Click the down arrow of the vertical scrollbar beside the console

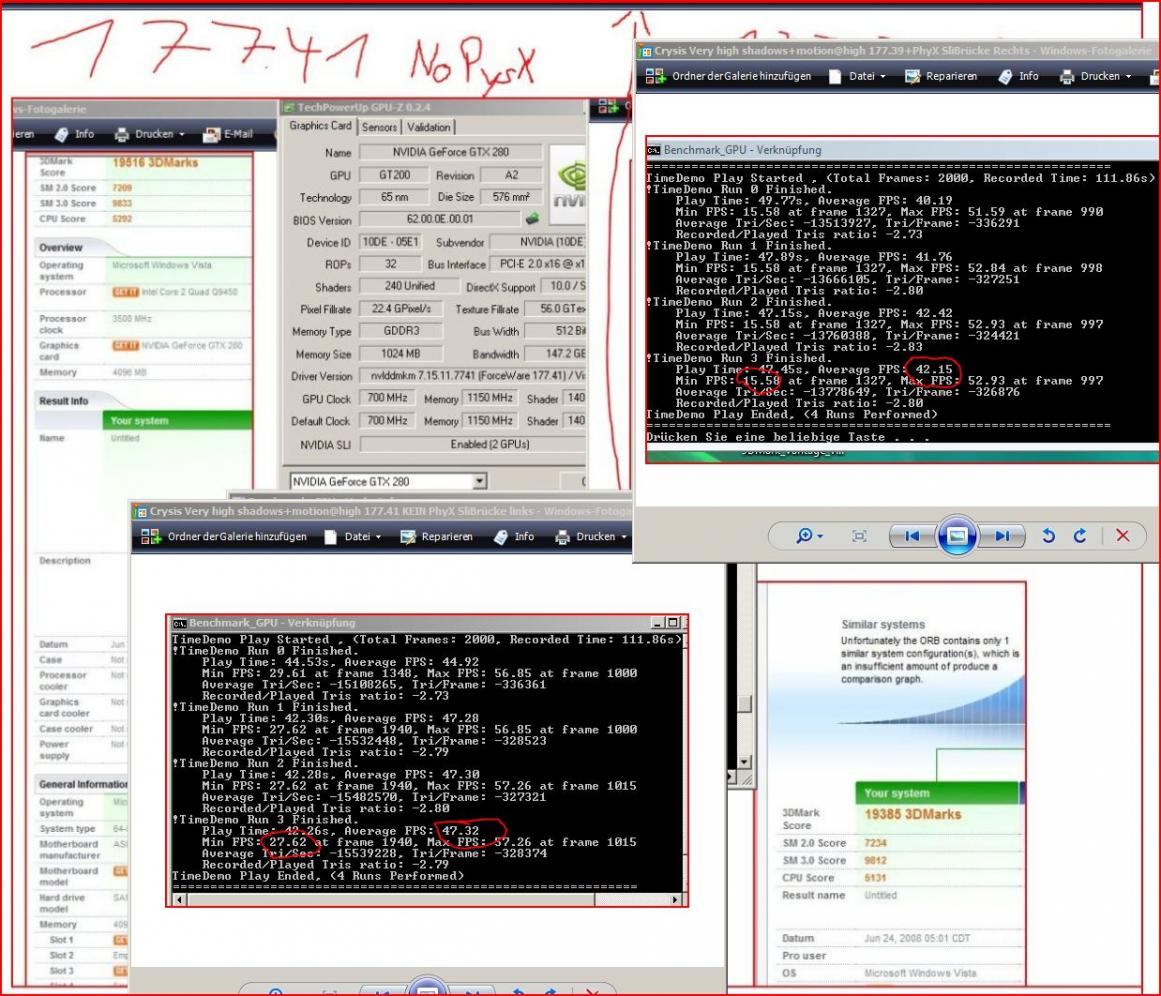[744, 762]
